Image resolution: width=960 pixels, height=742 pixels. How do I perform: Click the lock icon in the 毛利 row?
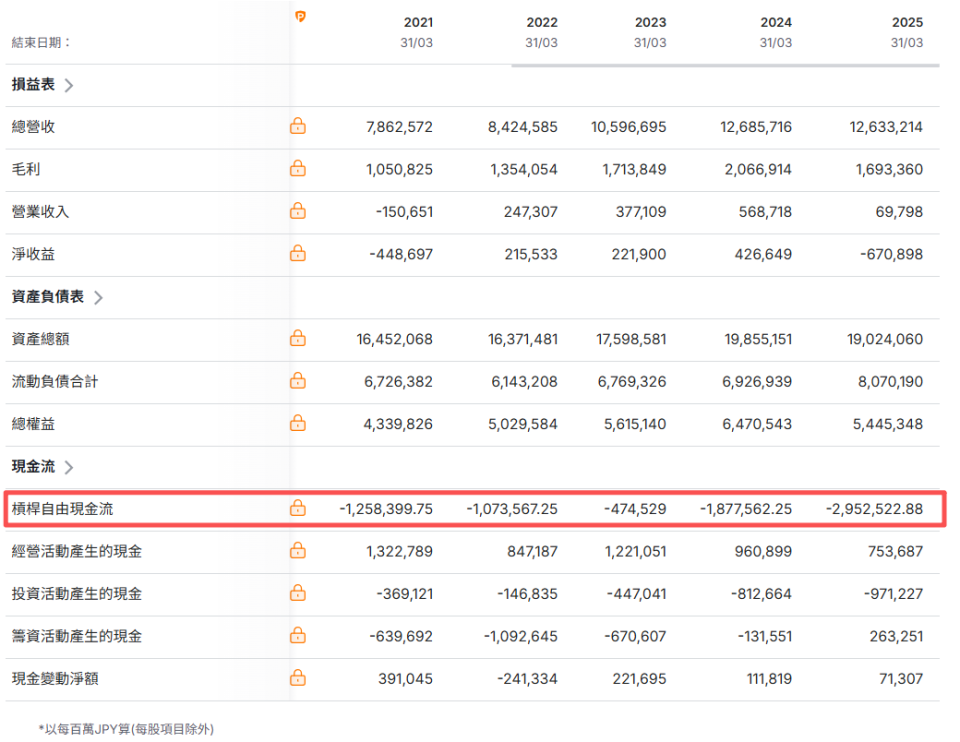tap(297, 169)
